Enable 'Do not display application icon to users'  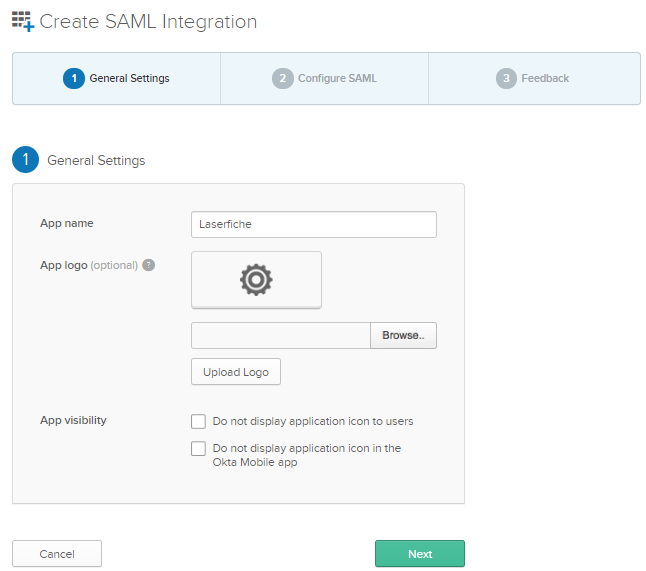pyautogui.click(x=198, y=421)
